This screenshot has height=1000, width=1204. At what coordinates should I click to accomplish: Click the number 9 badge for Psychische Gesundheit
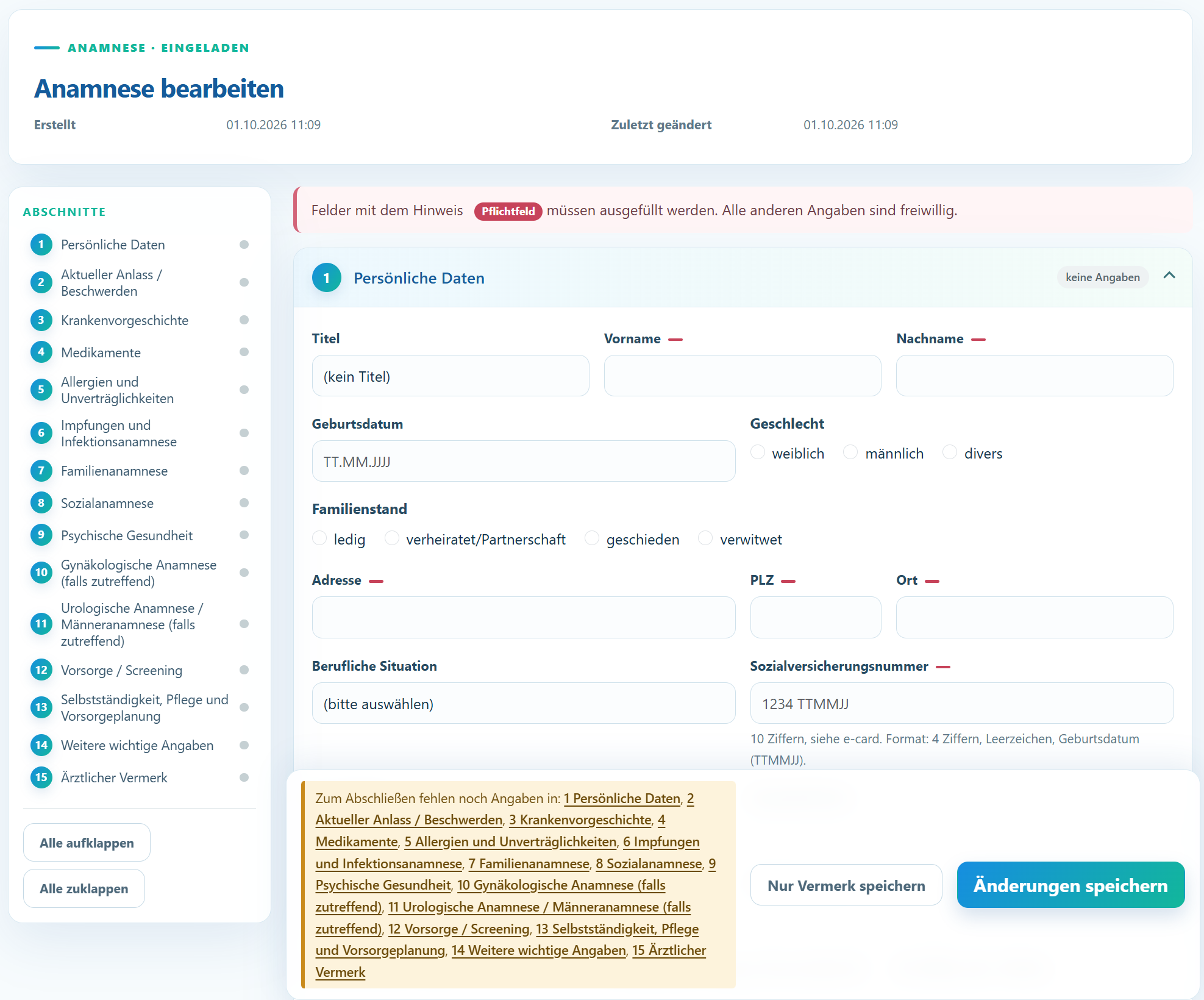tap(41, 535)
